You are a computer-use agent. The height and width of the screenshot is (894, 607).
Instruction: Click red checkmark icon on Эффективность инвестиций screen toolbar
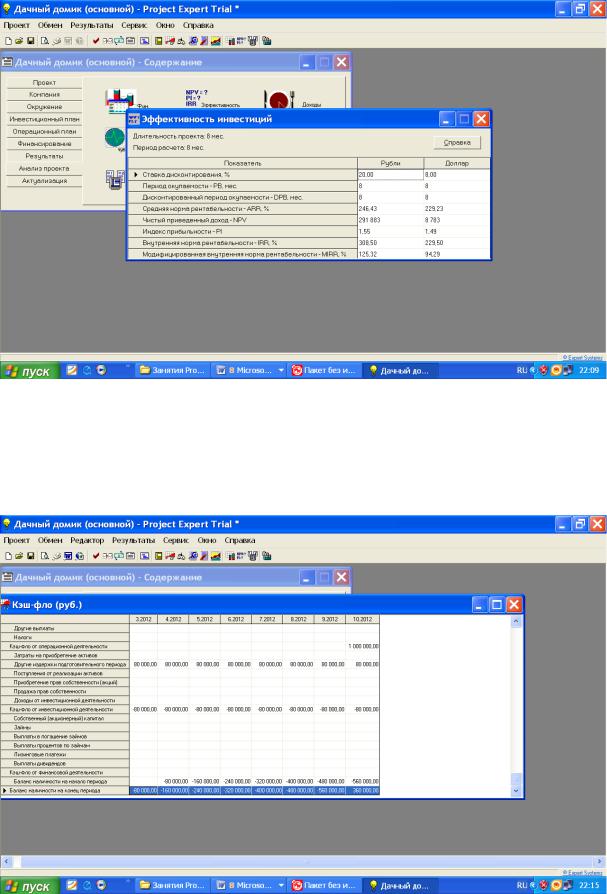coord(96,41)
